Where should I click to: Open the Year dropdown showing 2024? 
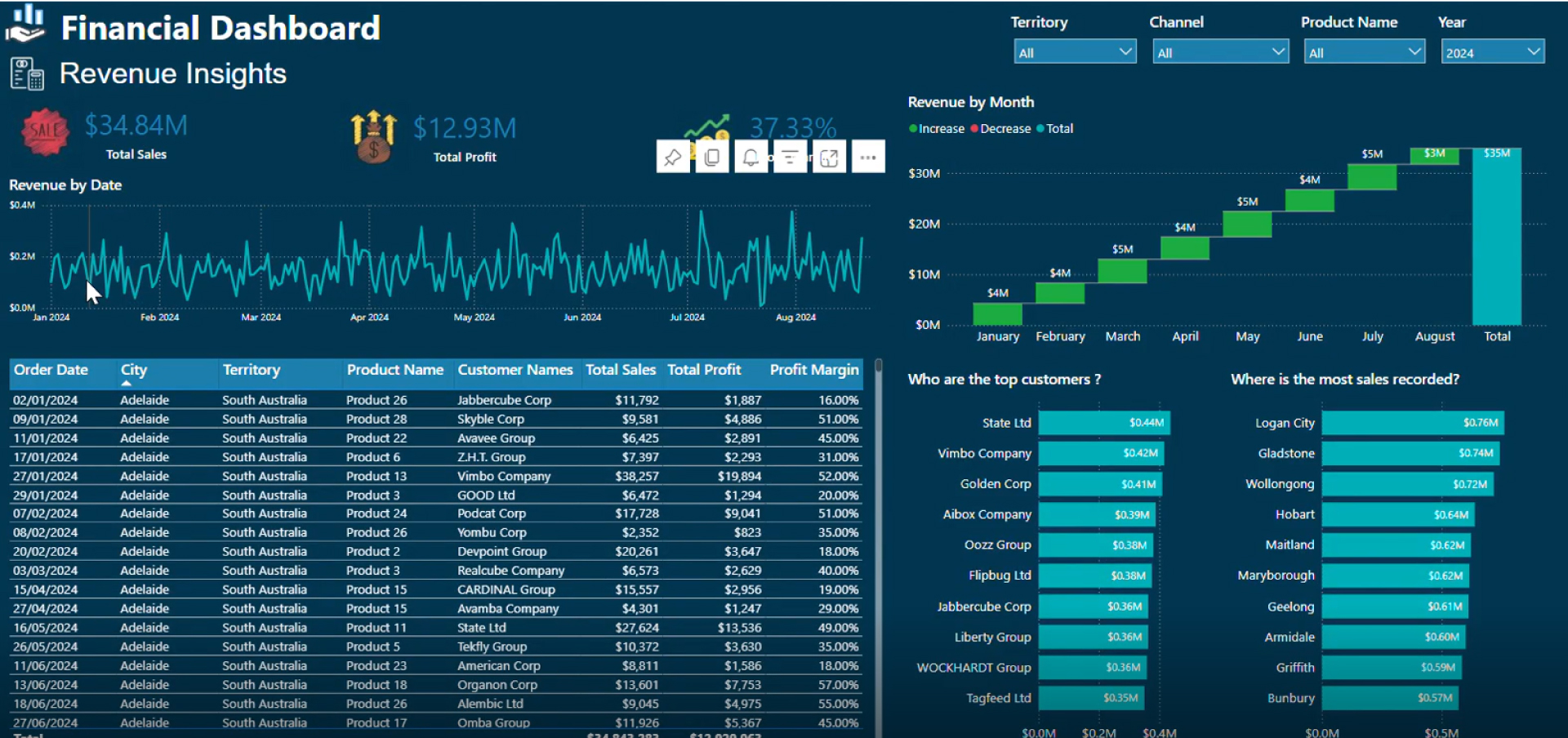[1533, 51]
